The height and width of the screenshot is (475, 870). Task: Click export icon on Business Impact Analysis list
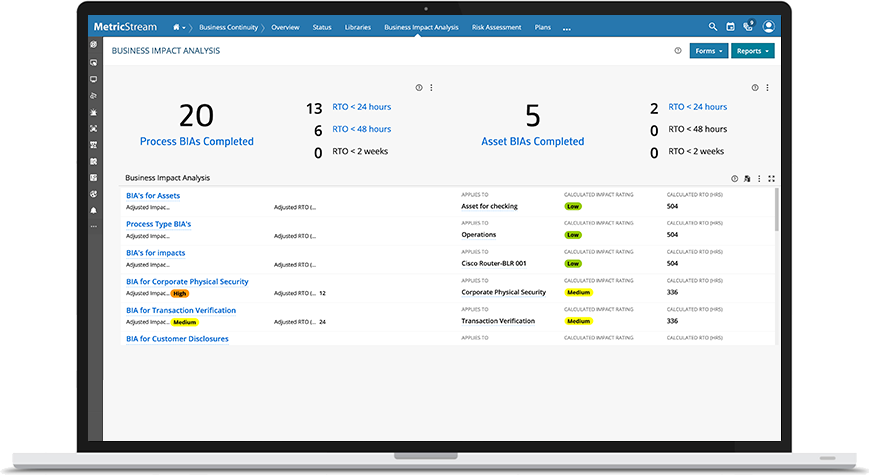[747, 179]
